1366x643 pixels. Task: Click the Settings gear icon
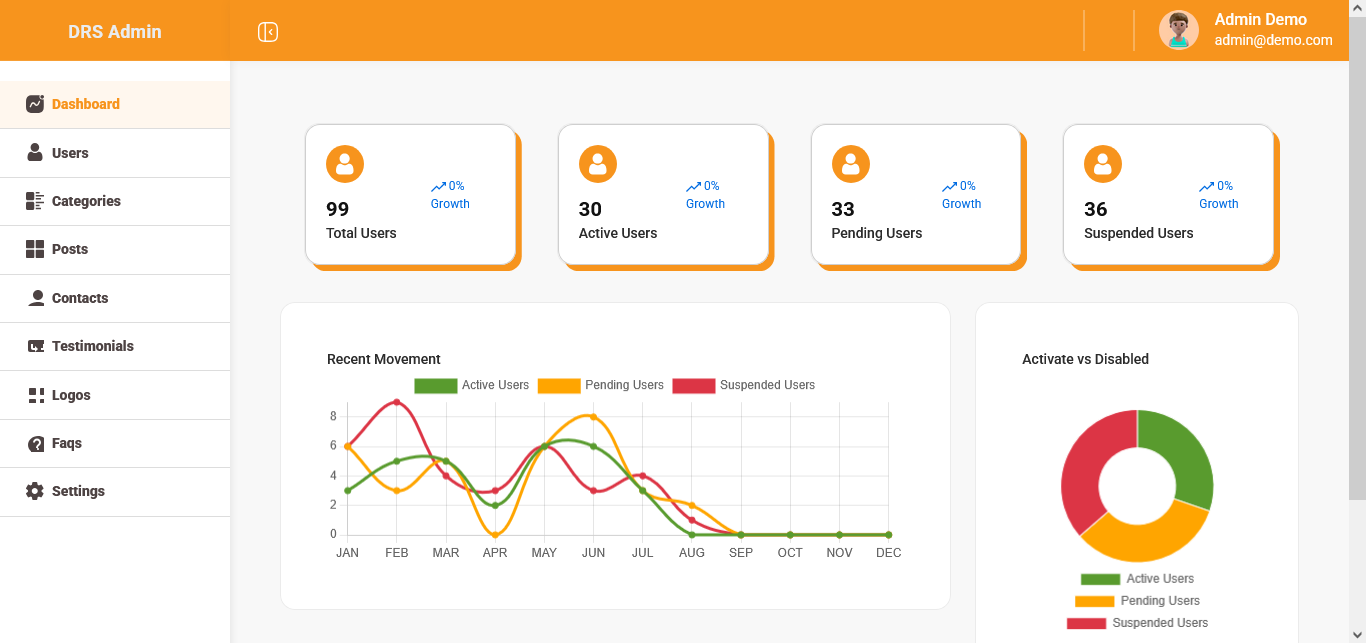click(x=35, y=491)
